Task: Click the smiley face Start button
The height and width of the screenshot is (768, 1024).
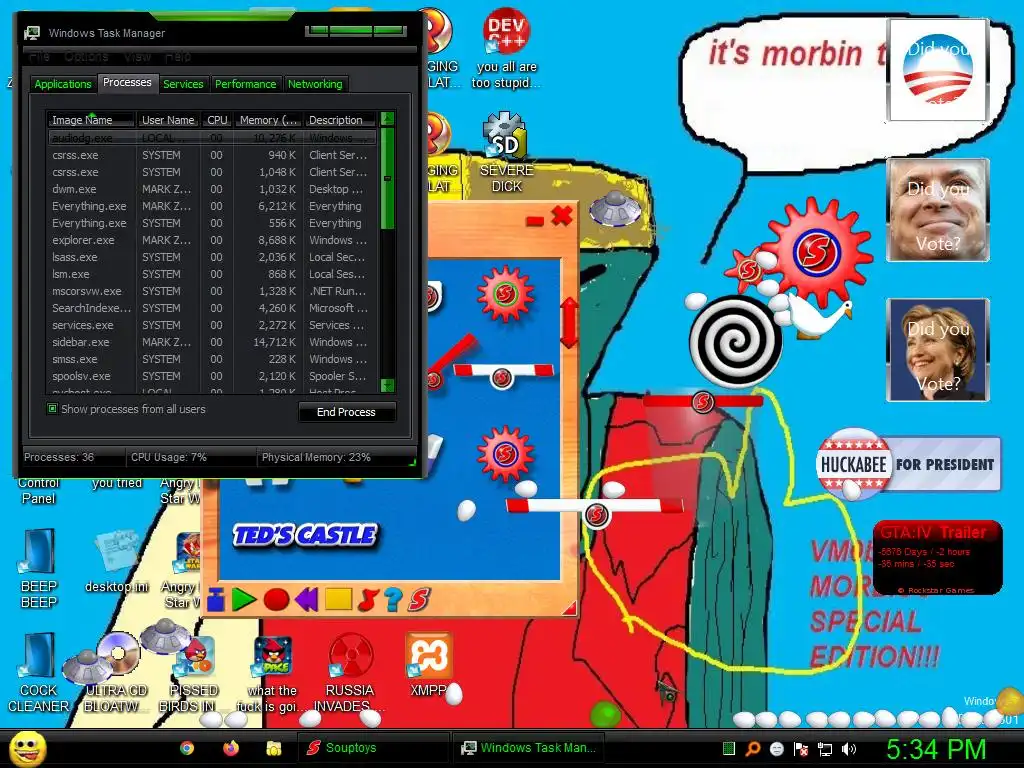Action: tap(27, 748)
